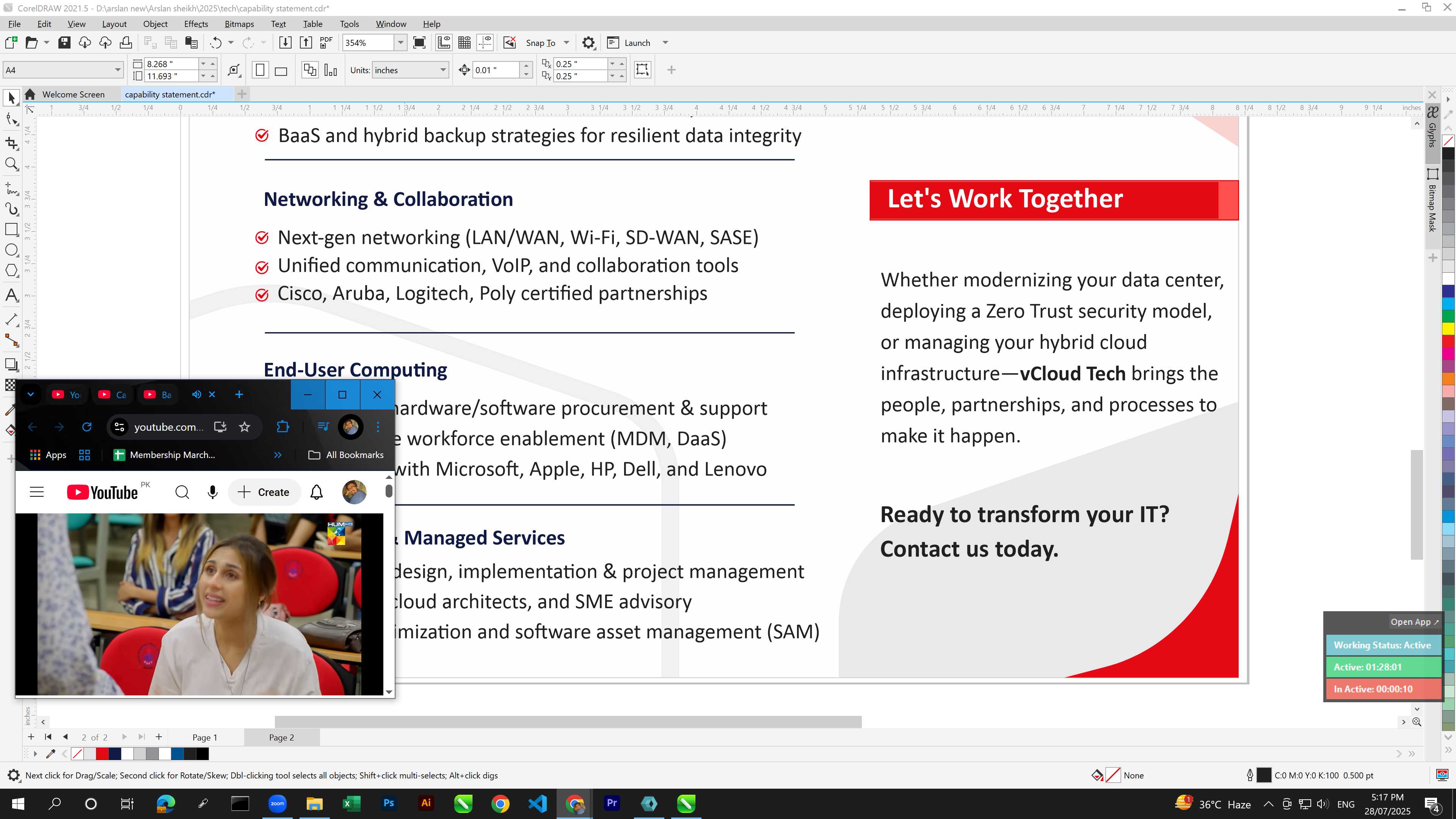Screen dimensions: 1456x819
Task: Select the Pick tool in toolbox
Action: tap(11, 98)
